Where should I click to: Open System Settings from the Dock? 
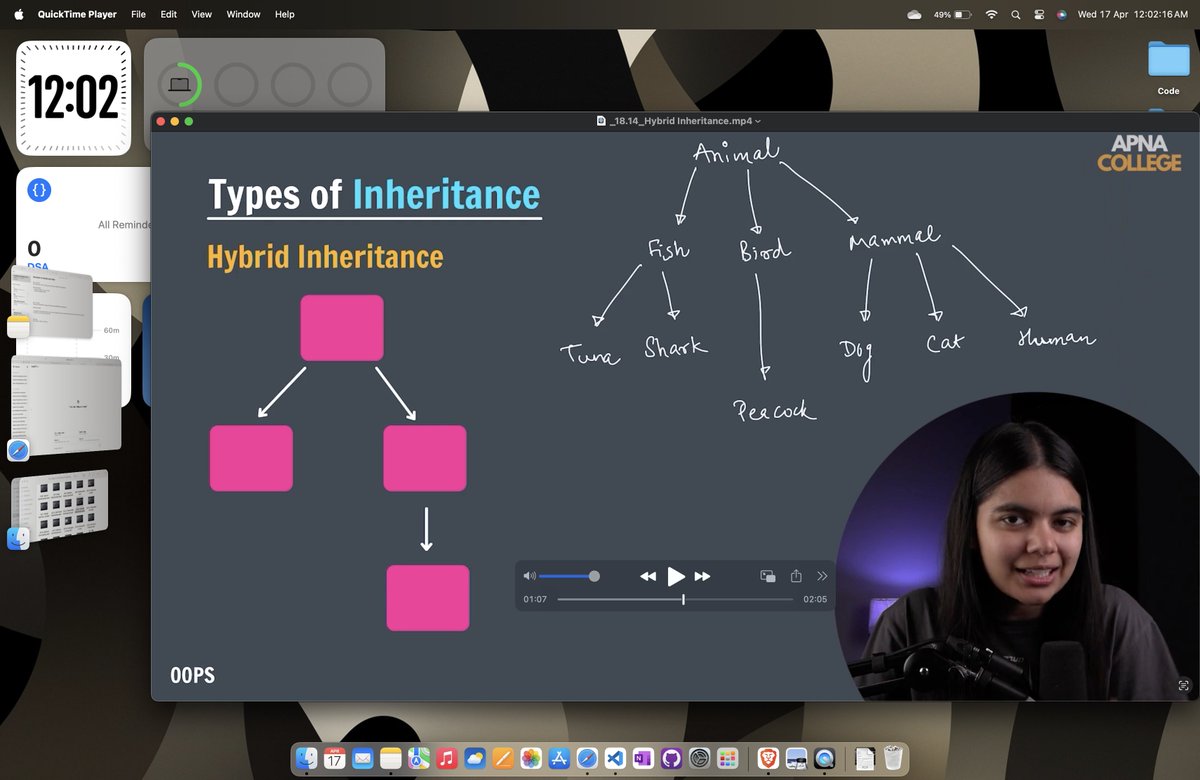point(700,758)
